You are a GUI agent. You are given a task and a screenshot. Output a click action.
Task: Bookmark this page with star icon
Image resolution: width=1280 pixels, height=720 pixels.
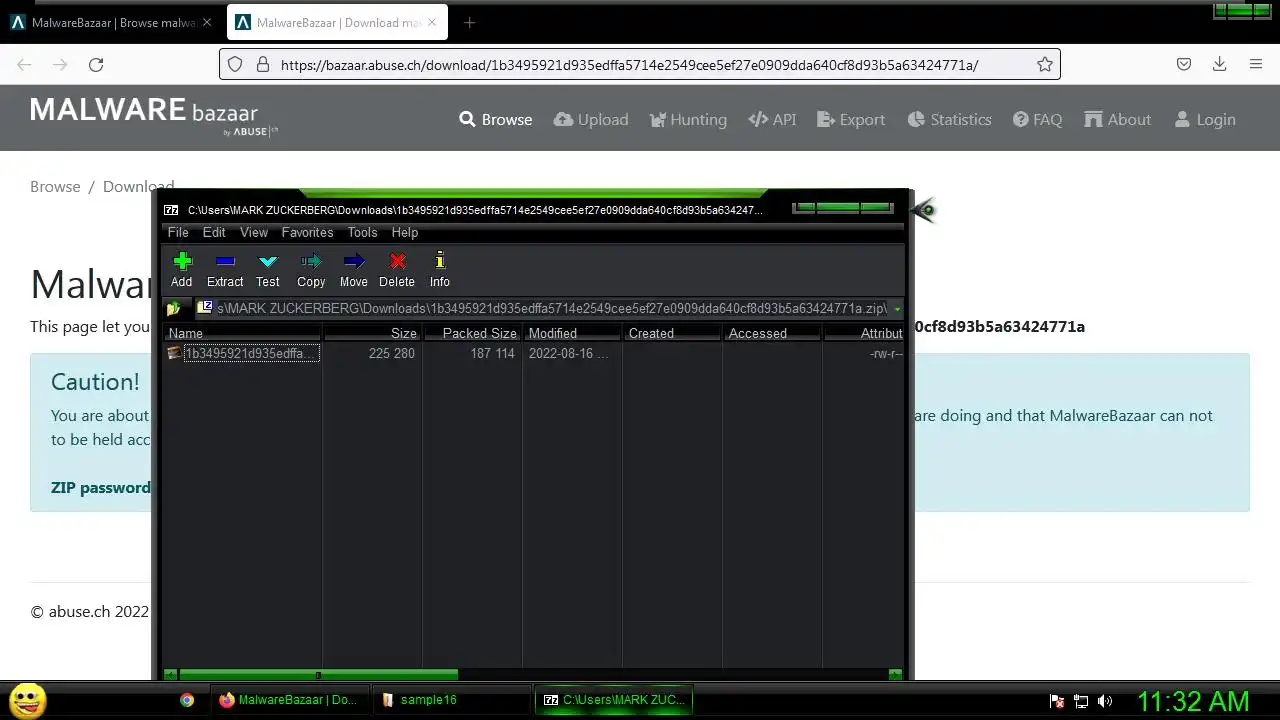tap(1045, 65)
